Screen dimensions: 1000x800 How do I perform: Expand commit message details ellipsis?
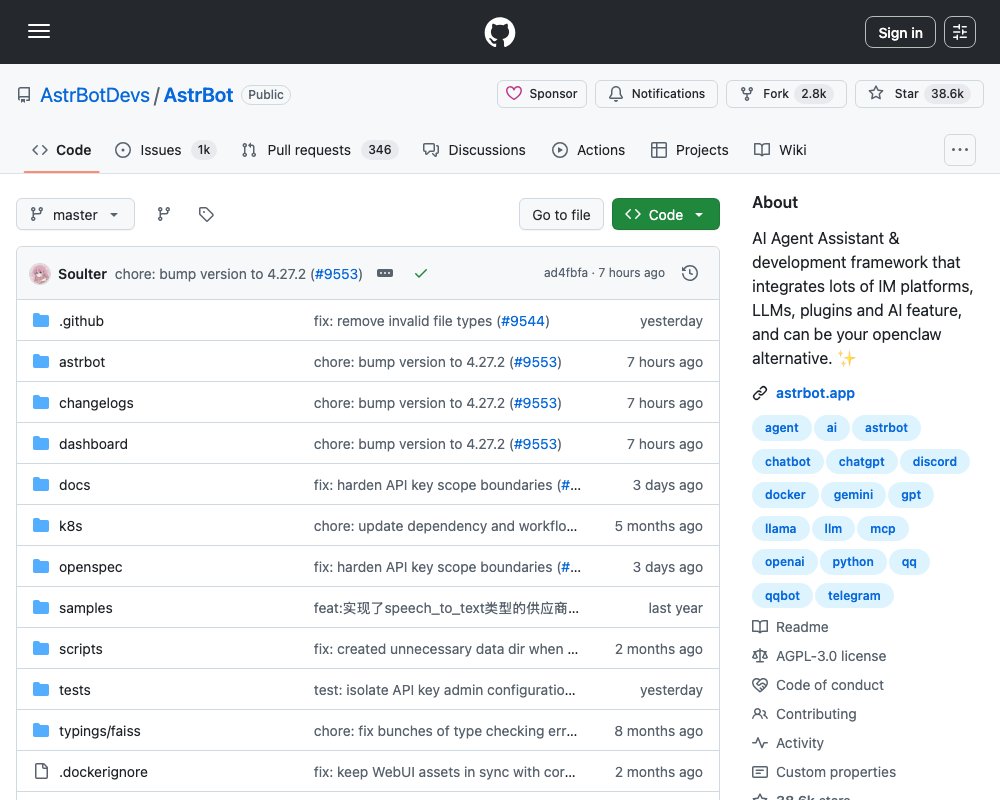point(385,273)
